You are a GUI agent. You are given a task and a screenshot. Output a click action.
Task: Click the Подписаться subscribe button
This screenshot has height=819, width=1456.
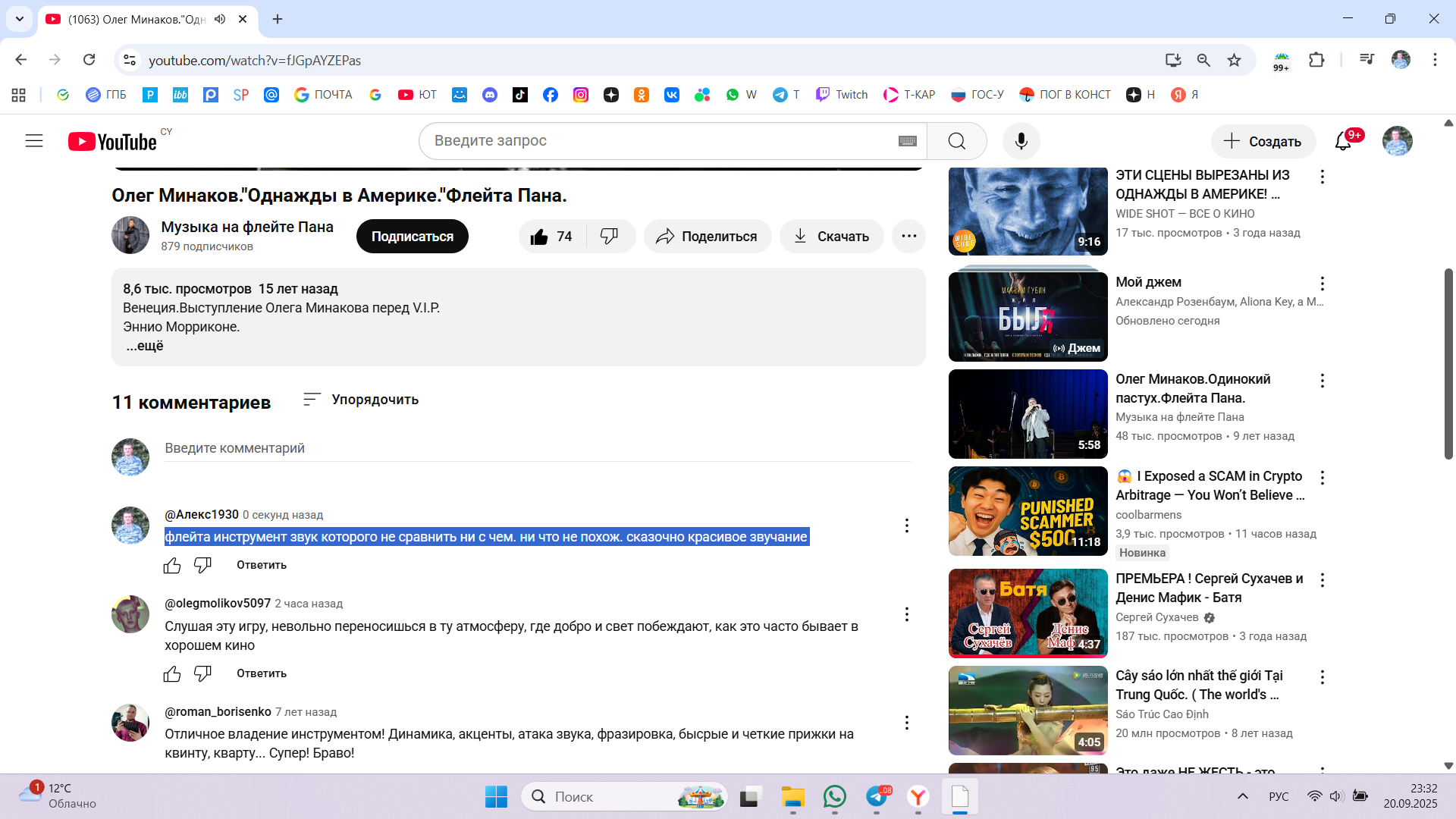pyautogui.click(x=412, y=237)
